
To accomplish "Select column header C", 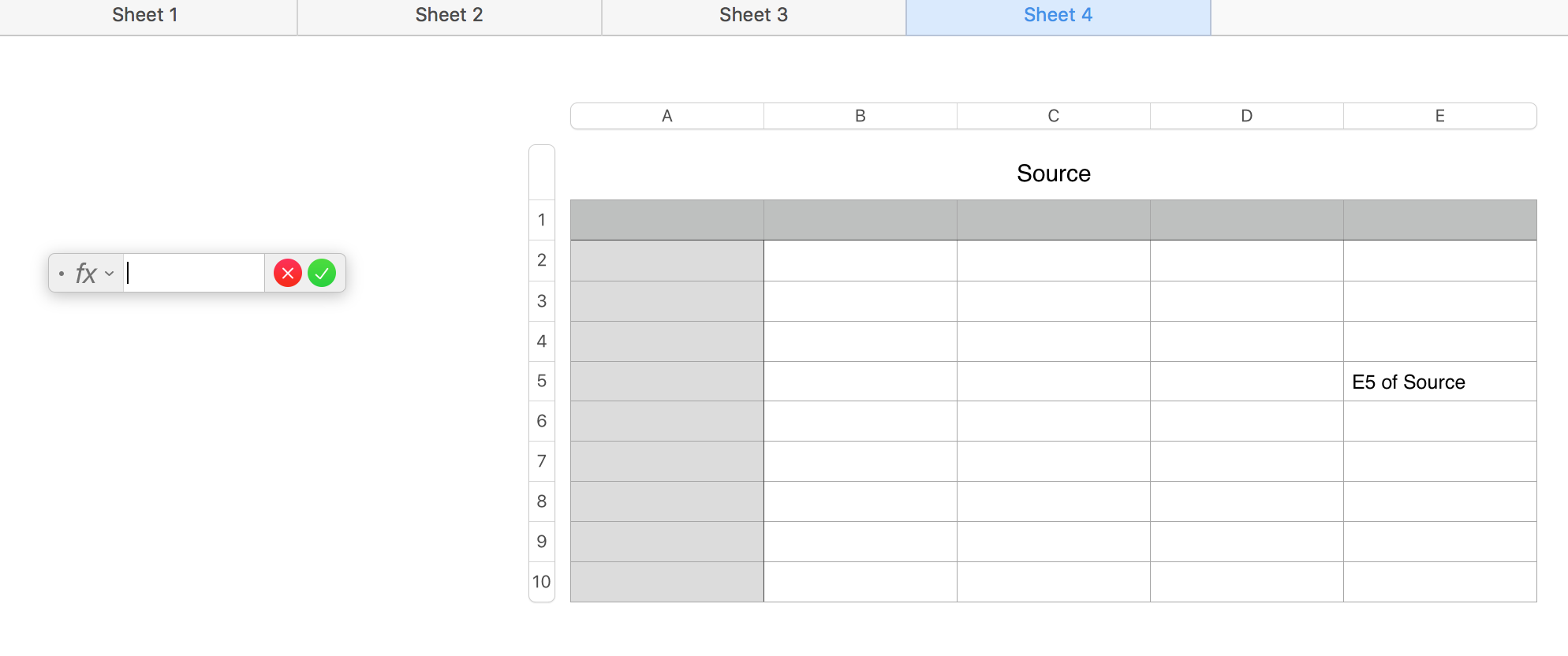I will [1053, 115].
